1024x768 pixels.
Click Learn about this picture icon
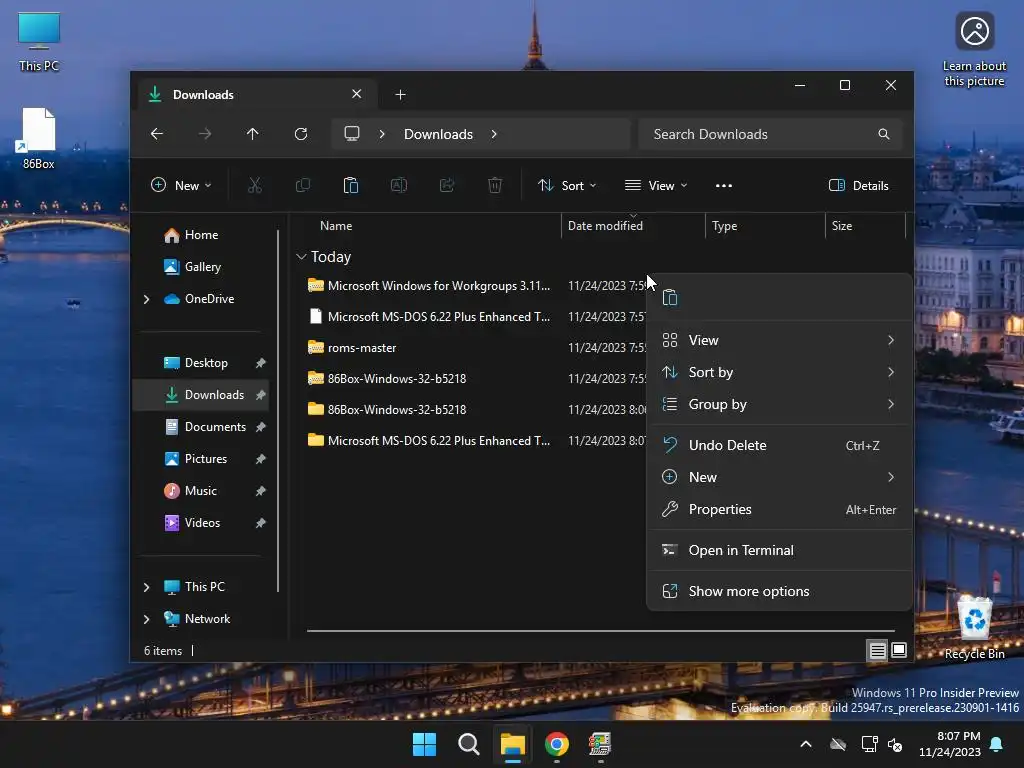coord(974,49)
